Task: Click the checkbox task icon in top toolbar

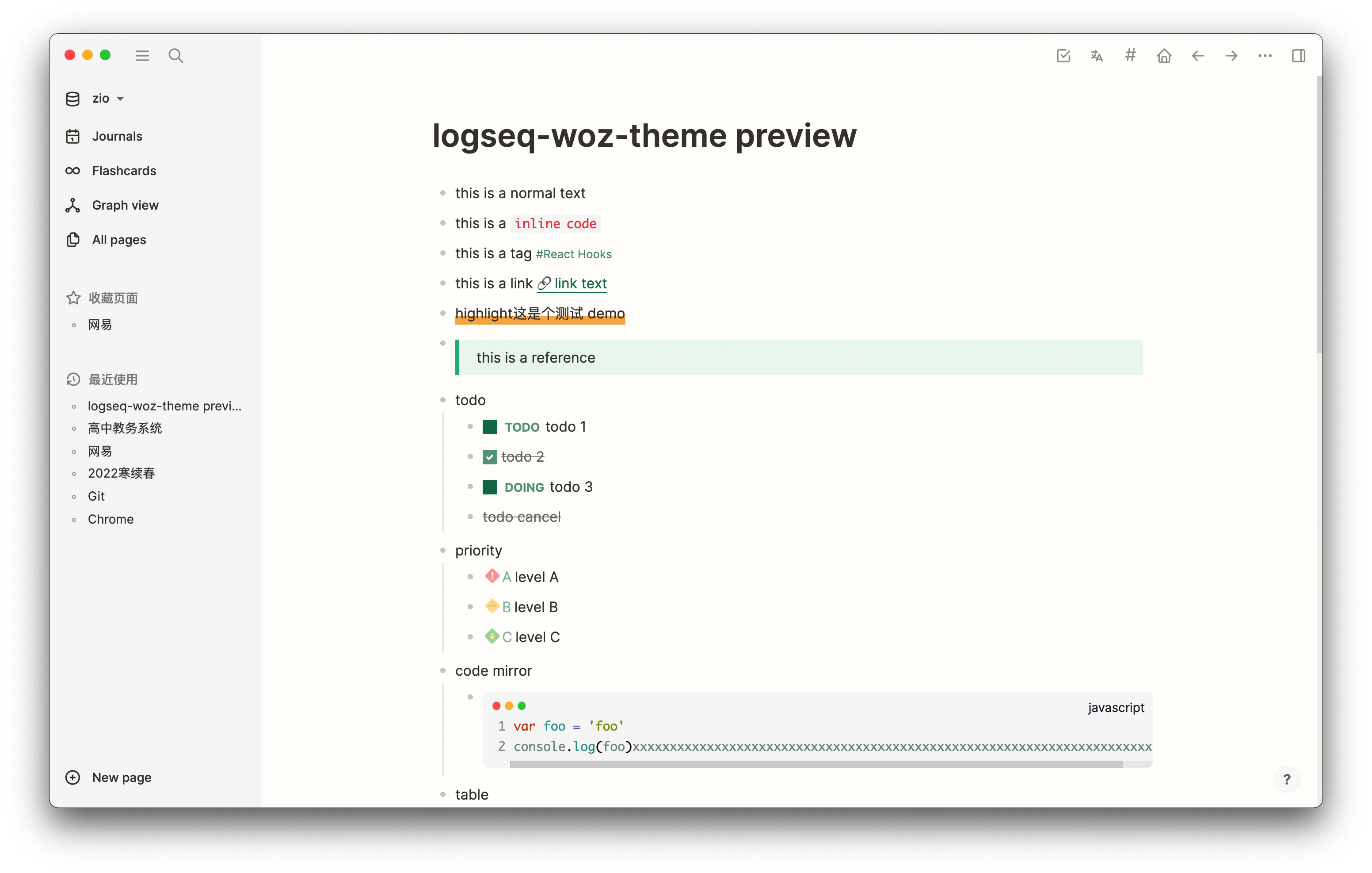Action: pos(1063,56)
